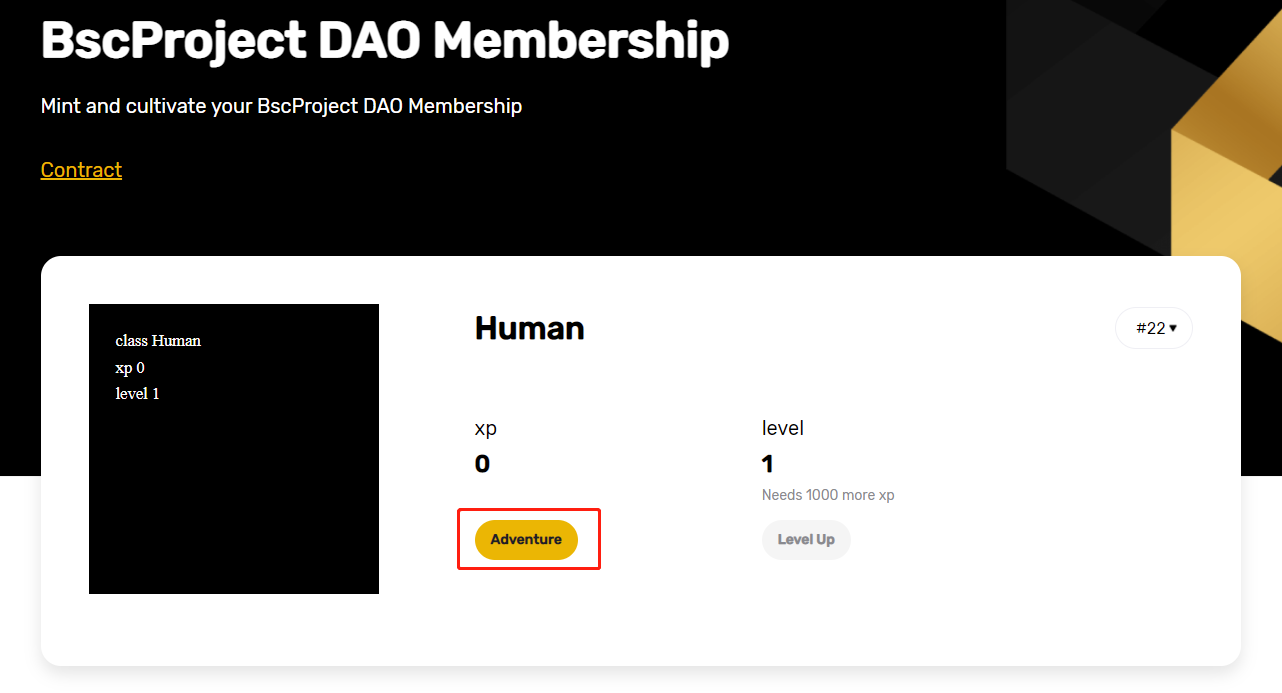Image resolution: width=1282 pixels, height=693 pixels.
Task: Click the Level Up button
Action: pyautogui.click(x=806, y=540)
